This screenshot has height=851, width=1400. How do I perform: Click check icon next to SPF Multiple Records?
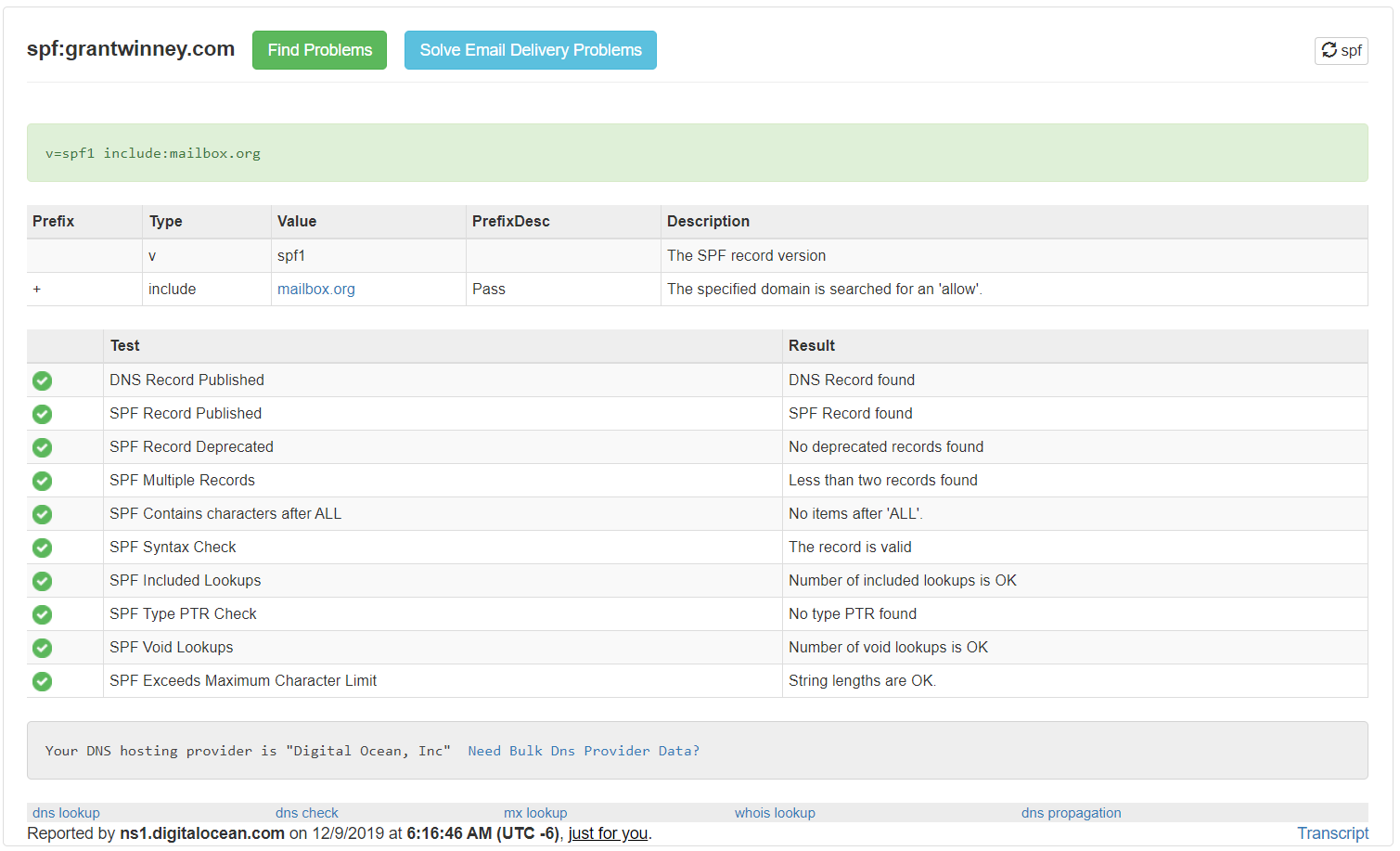(43, 481)
